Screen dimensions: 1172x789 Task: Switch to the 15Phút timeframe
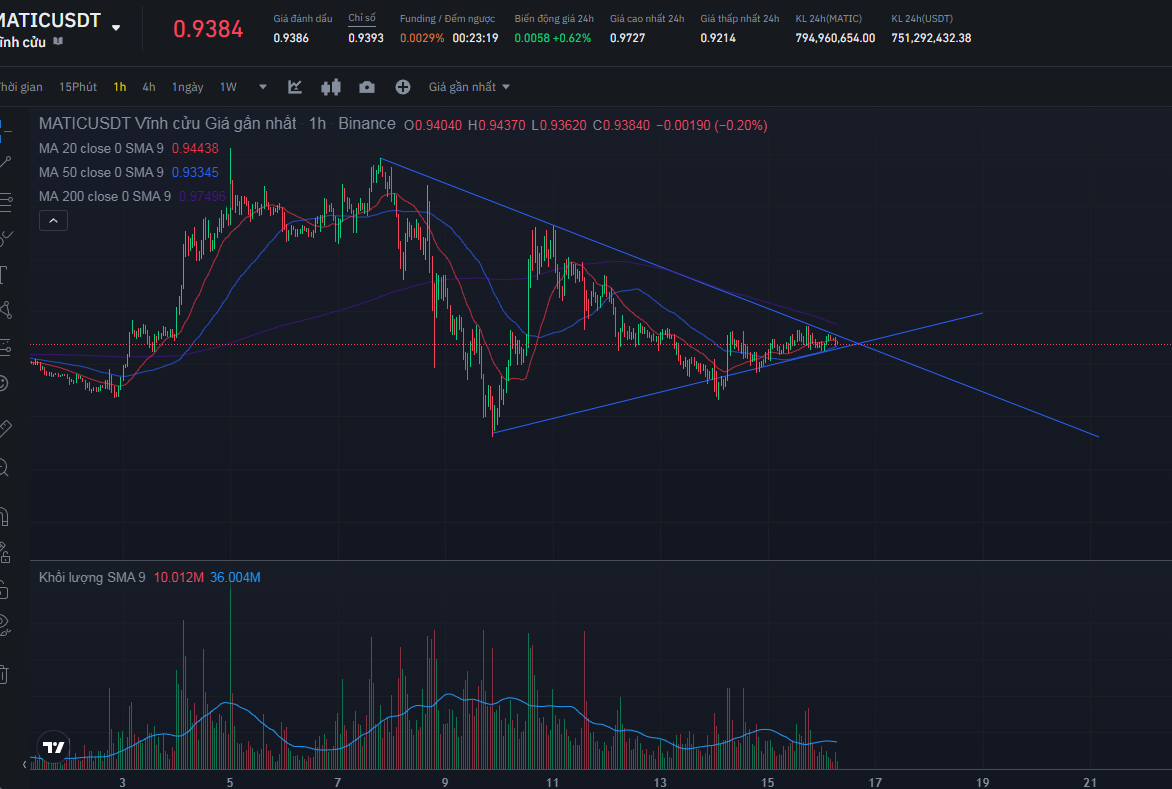(x=78, y=87)
